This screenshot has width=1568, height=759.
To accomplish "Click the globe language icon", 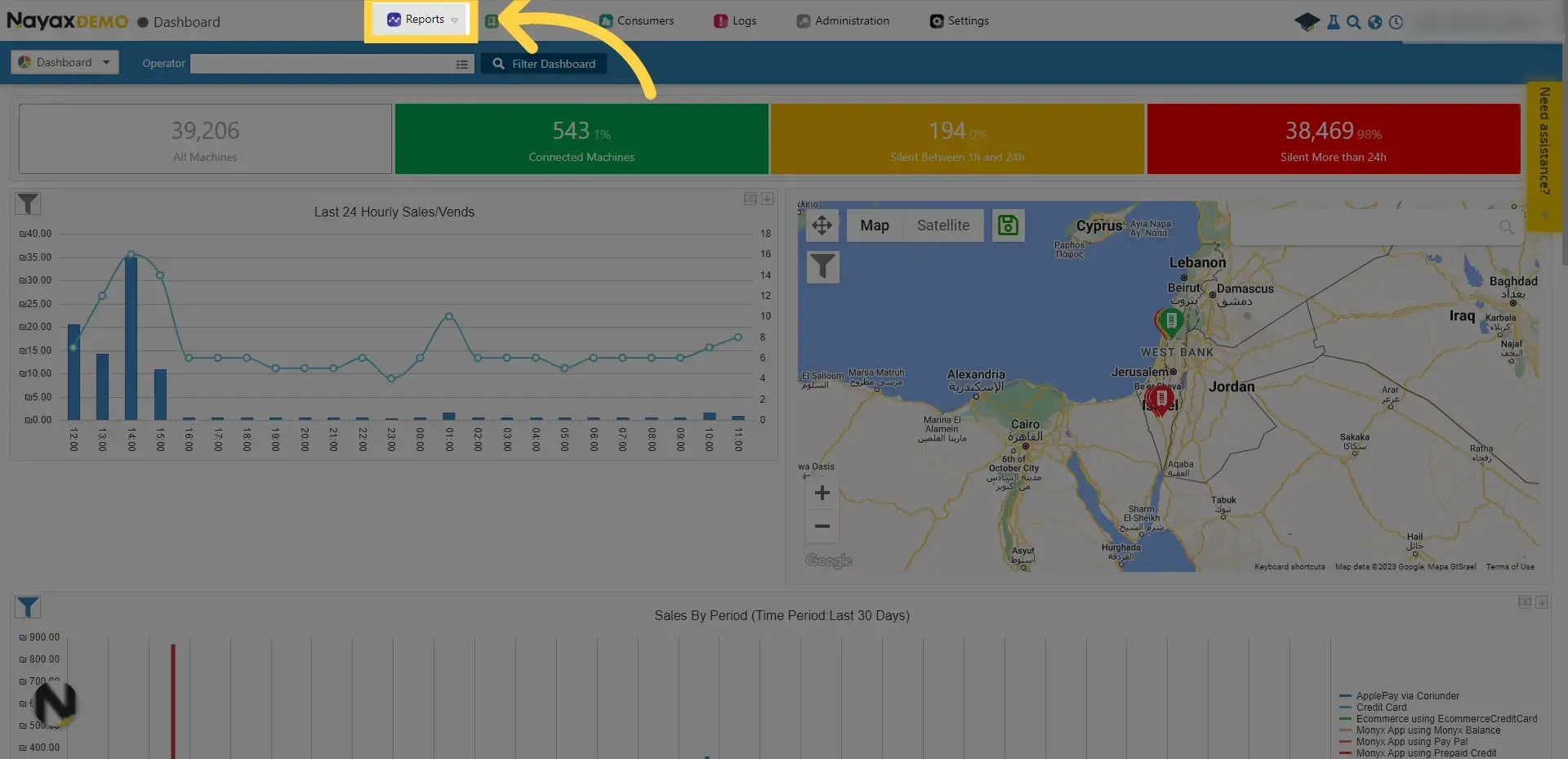I will (x=1375, y=22).
